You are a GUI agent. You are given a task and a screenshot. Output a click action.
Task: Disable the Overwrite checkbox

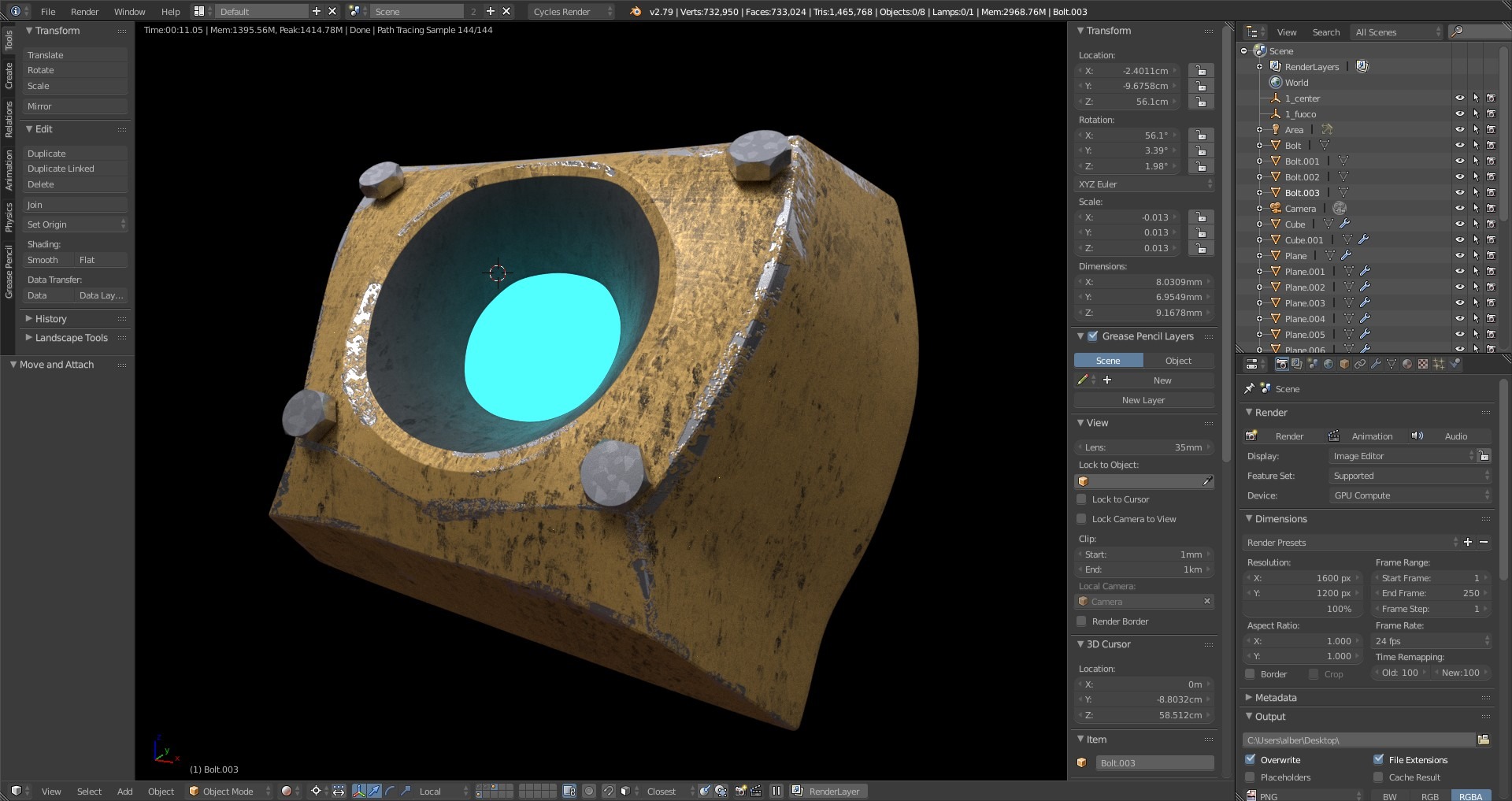pos(1250,759)
